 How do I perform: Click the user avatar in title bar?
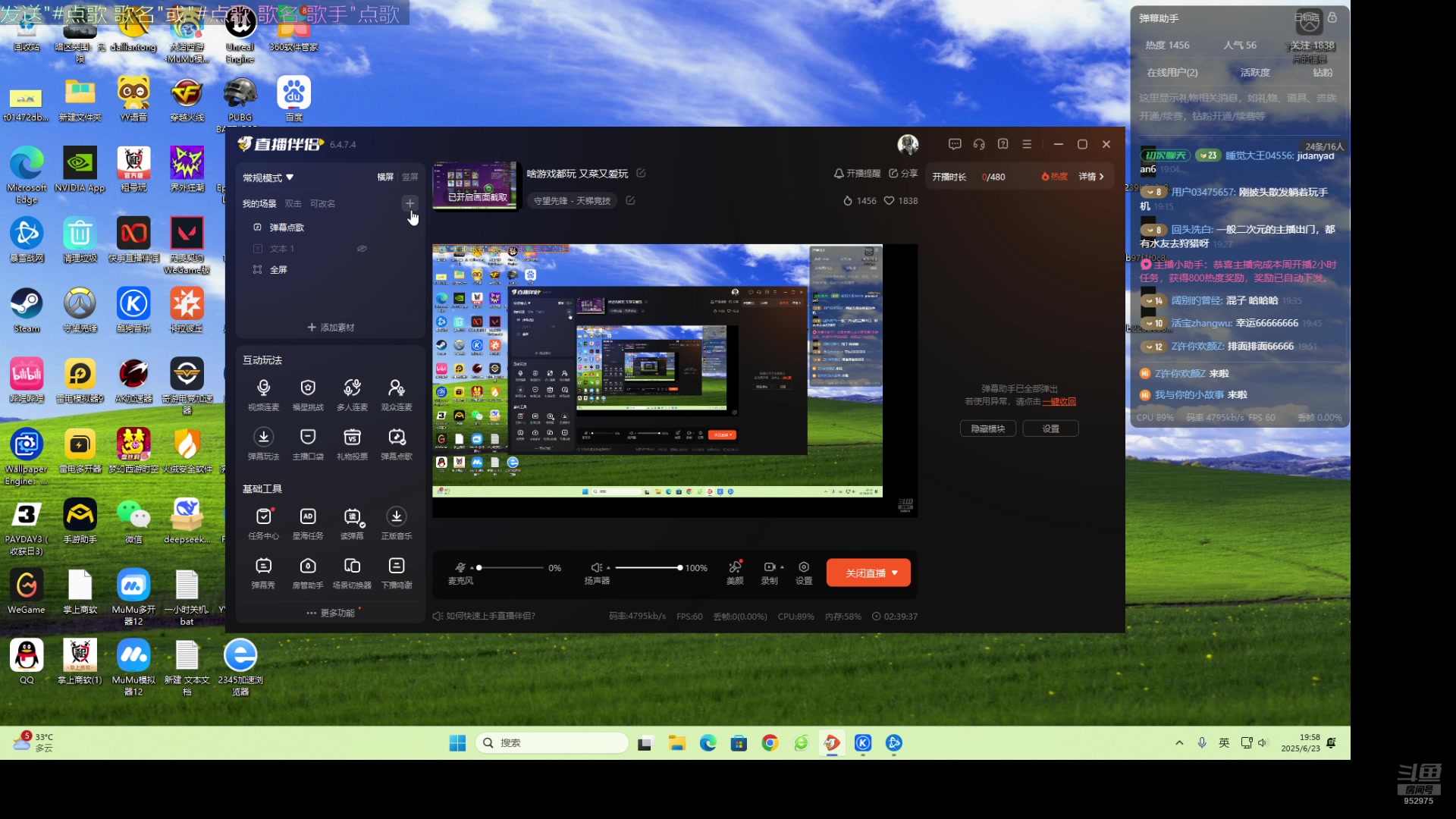point(908,144)
